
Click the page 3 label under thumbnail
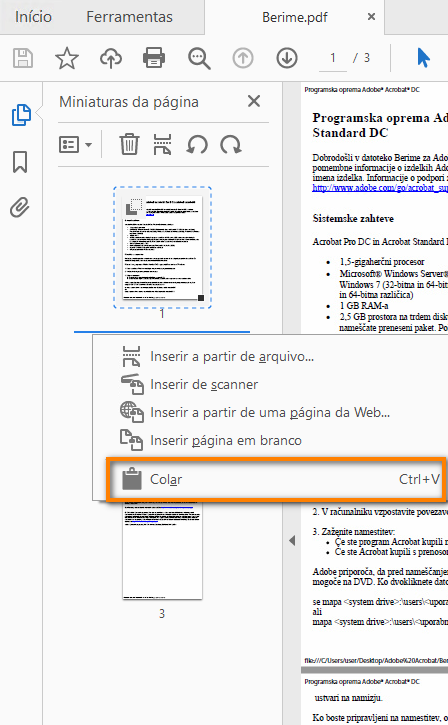(162, 614)
